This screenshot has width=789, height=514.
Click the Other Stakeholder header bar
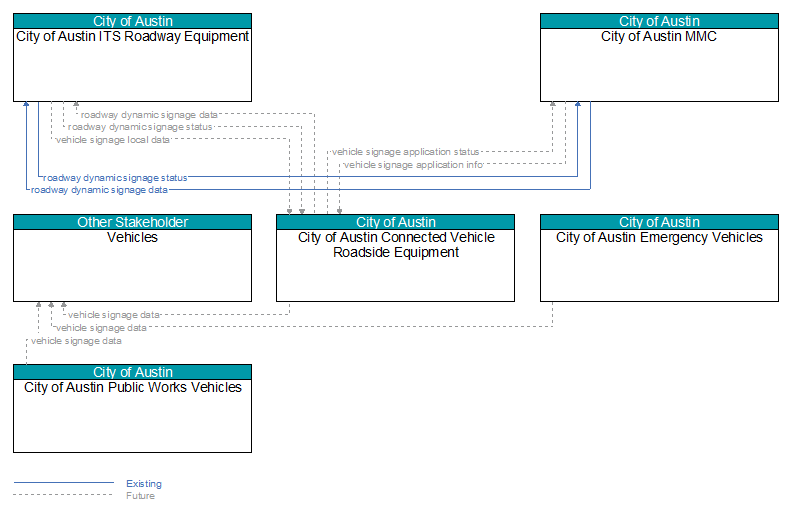[x=132, y=222]
